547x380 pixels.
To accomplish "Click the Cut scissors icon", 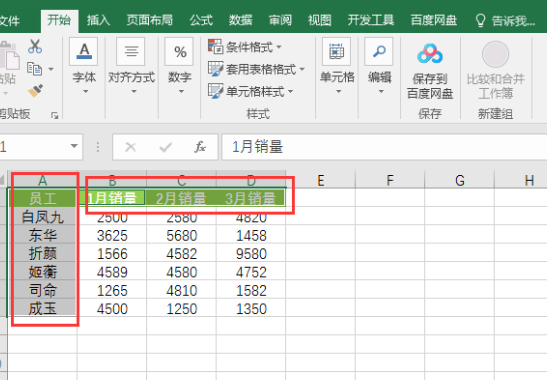I will pyautogui.click(x=35, y=46).
